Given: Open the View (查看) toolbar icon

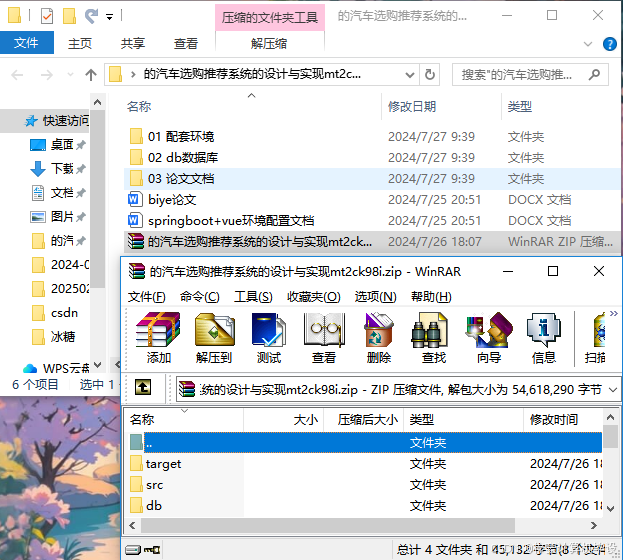Looking at the screenshot, I should (323, 338).
